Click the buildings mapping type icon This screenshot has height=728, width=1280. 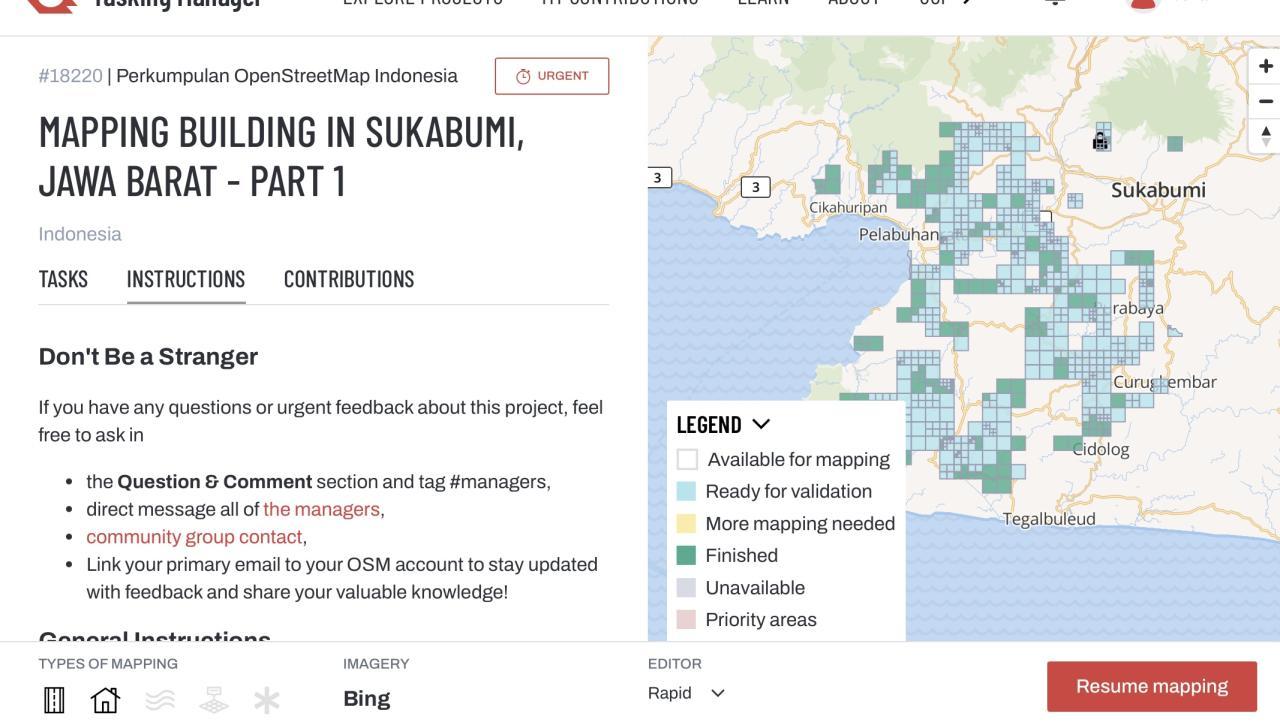click(x=105, y=700)
